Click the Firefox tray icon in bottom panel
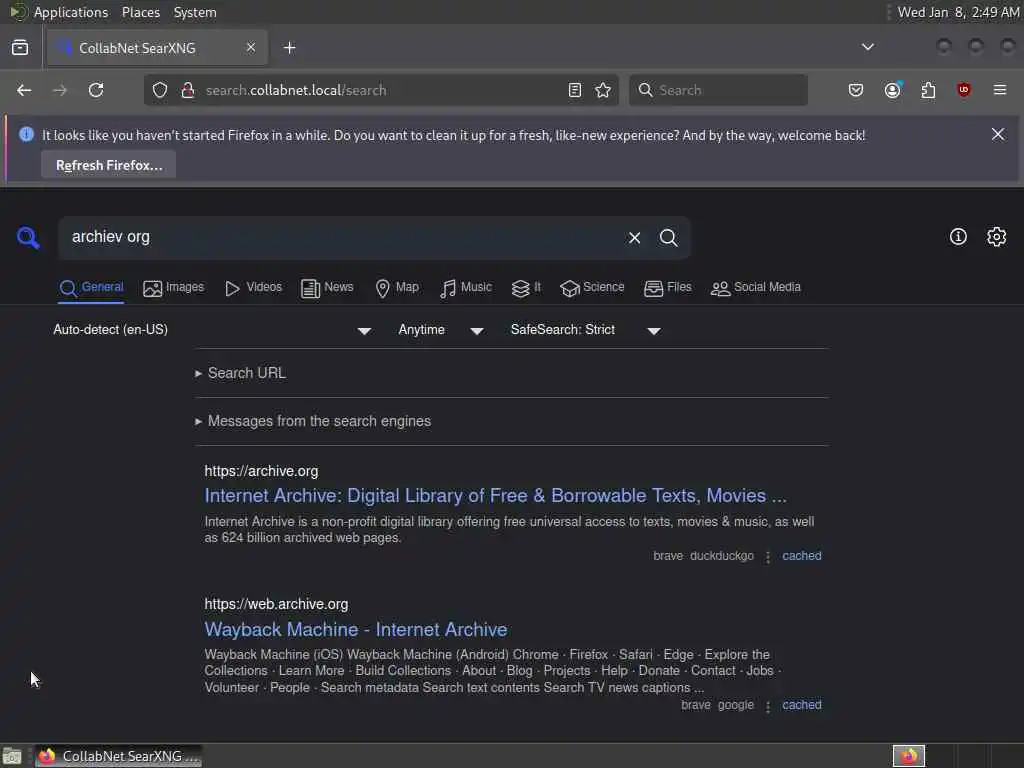 pyautogui.click(x=909, y=756)
